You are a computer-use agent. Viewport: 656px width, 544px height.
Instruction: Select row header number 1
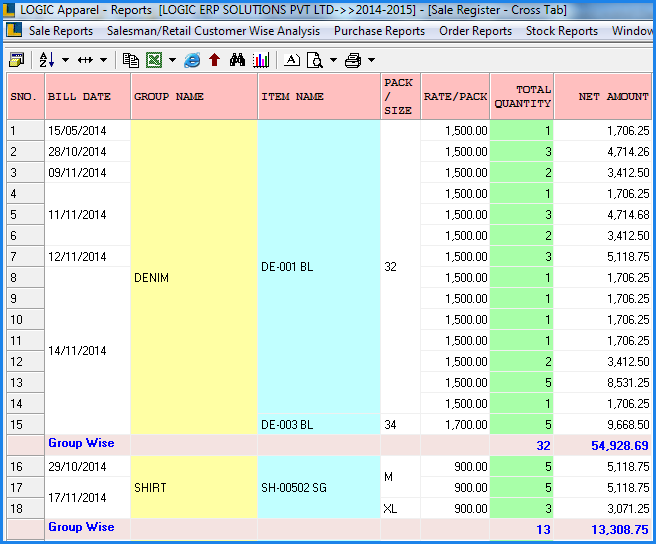point(26,131)
